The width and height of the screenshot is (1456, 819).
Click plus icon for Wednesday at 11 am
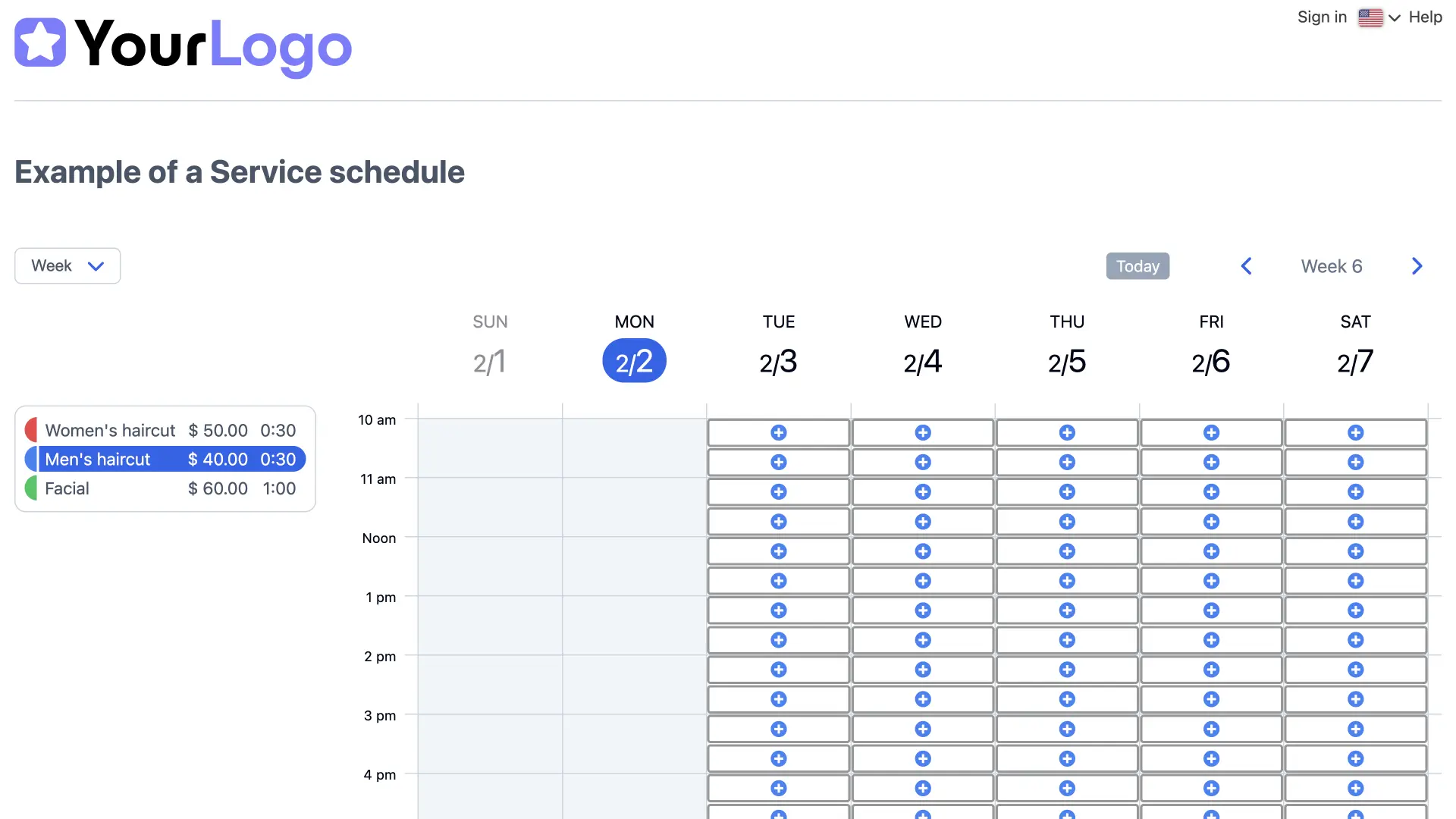point(922,492)
